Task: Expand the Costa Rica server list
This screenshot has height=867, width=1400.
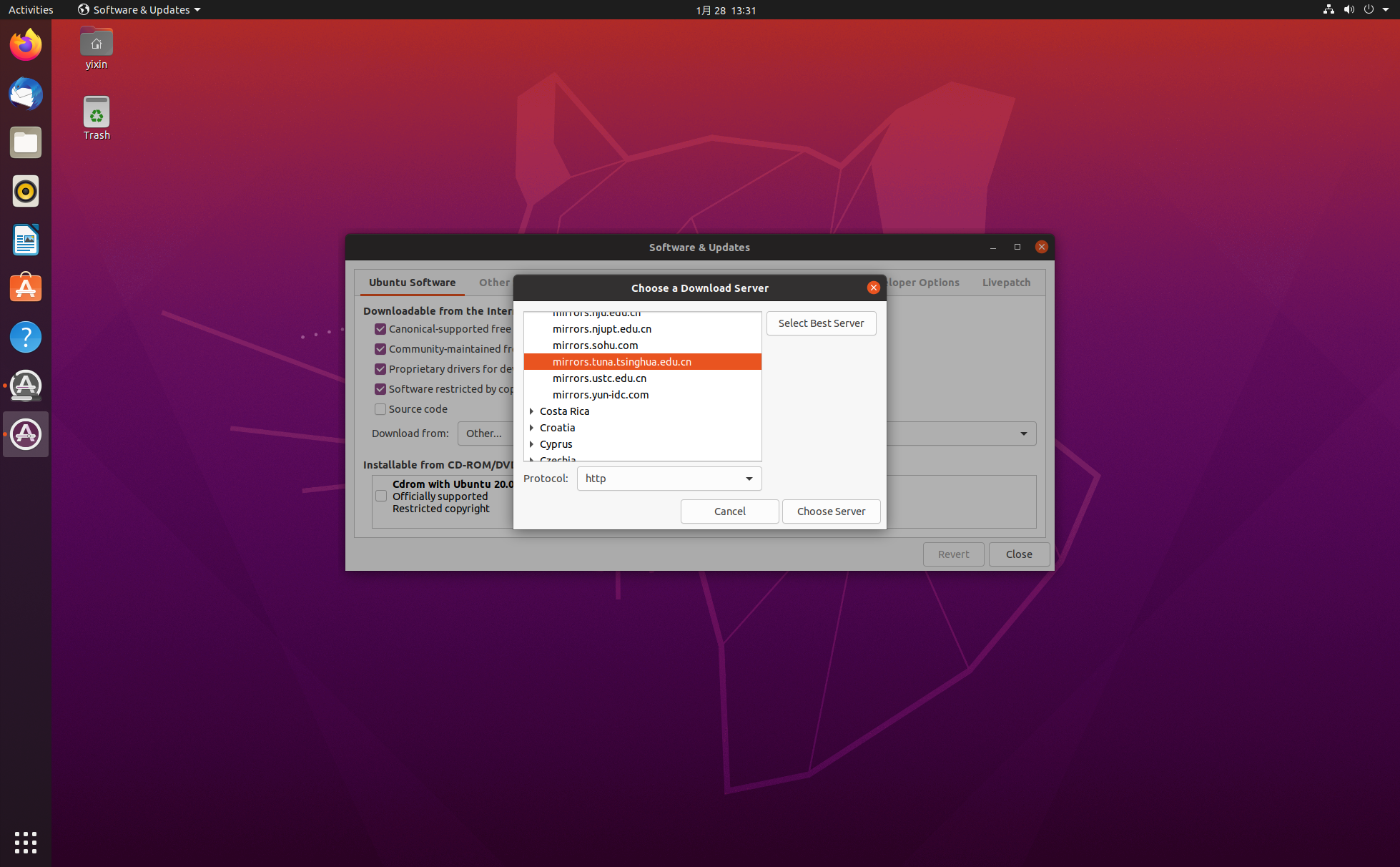Action: pyautogui.click(x=531, y=411)
